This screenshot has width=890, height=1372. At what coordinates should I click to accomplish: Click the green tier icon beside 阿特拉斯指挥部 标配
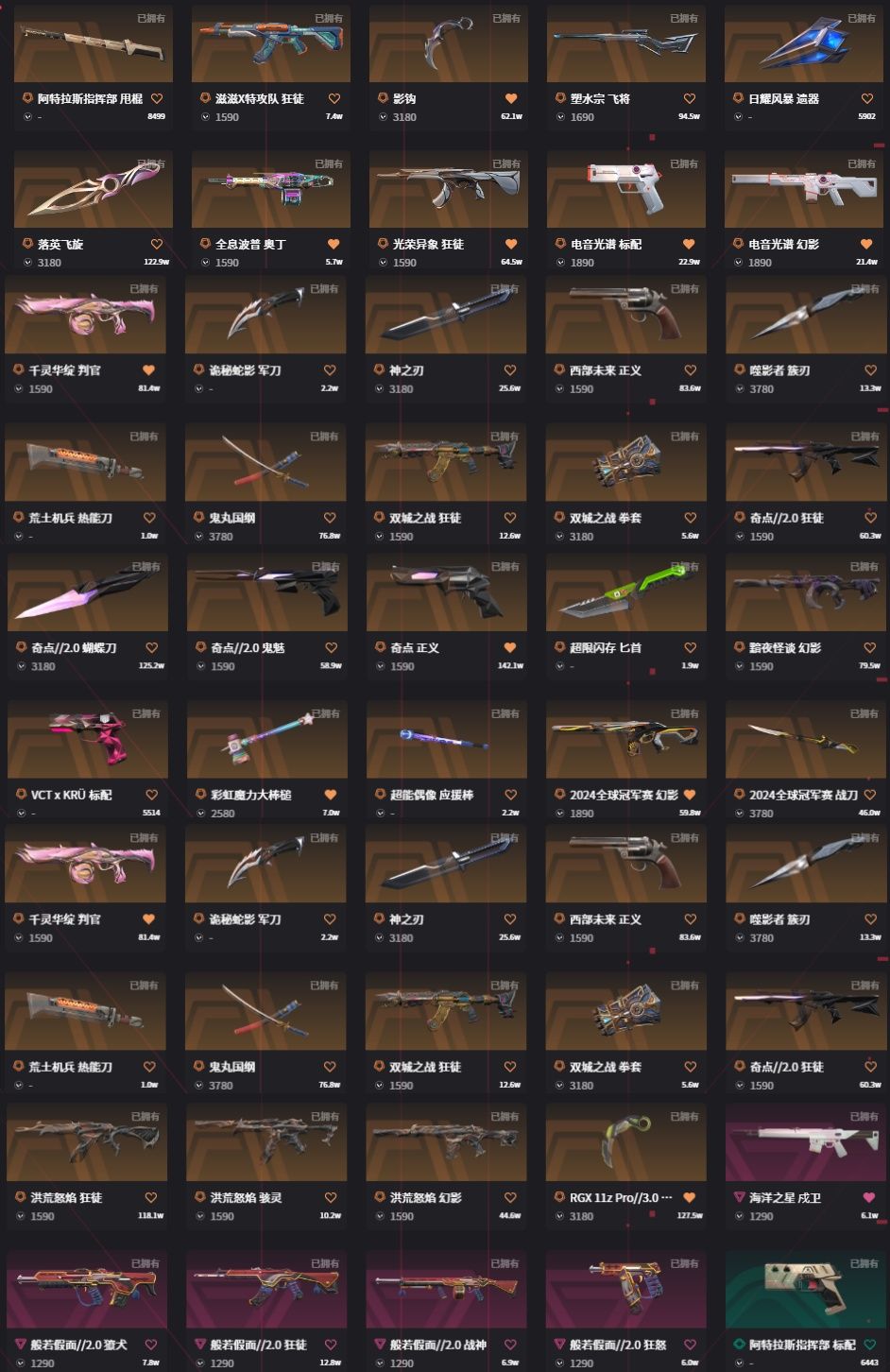pos(741,1345)
